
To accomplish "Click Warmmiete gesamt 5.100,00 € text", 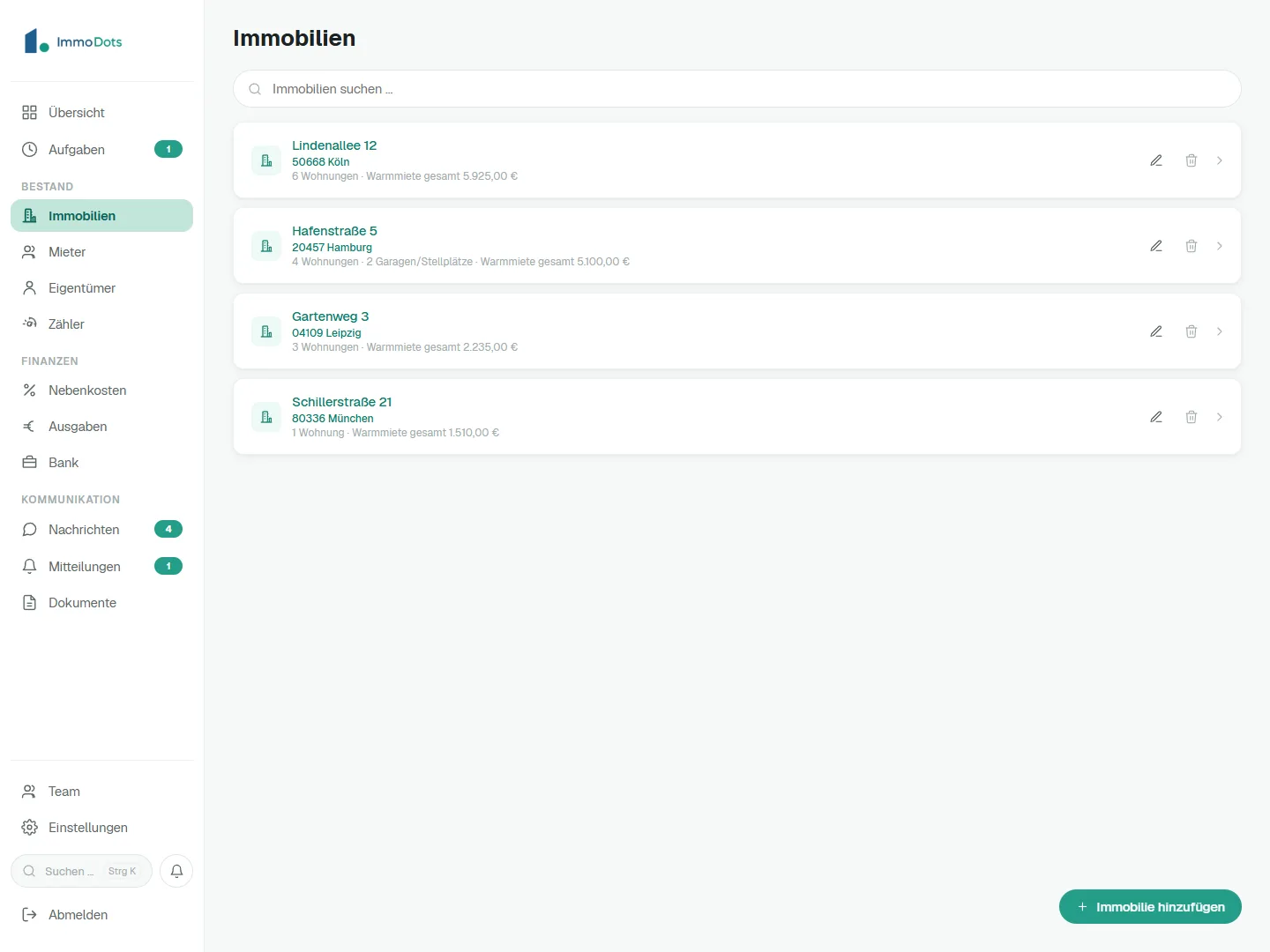I will [x=555, y=262].
